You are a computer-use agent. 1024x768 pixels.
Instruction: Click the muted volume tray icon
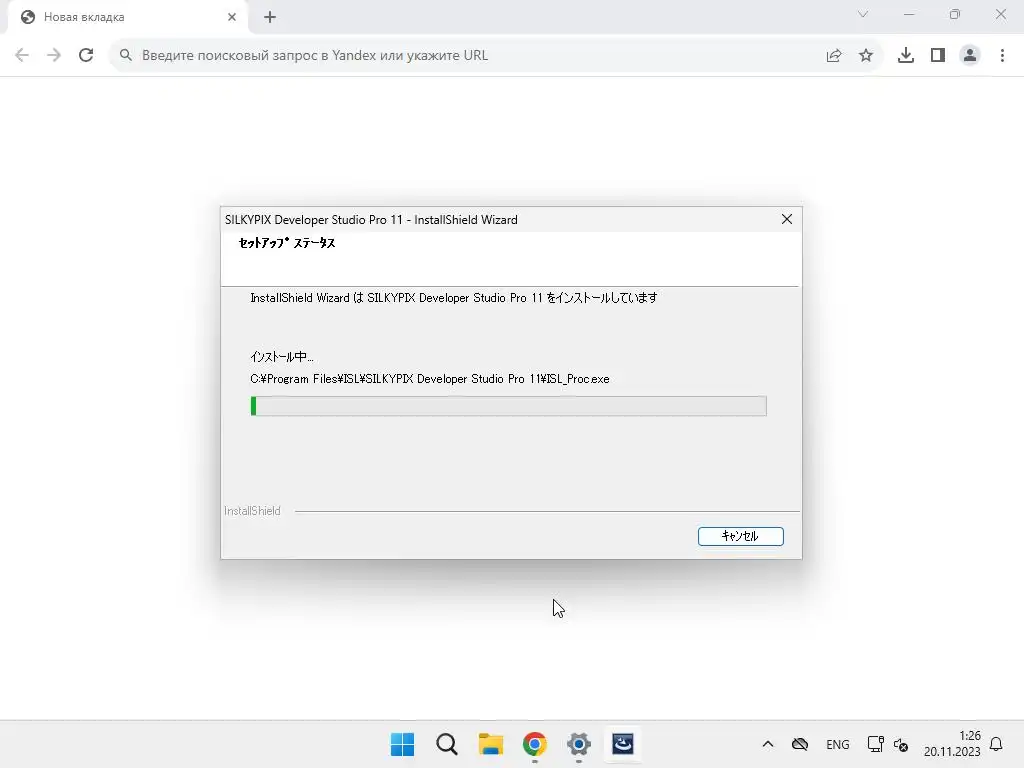pyautogui.click(x=901, y=744)
